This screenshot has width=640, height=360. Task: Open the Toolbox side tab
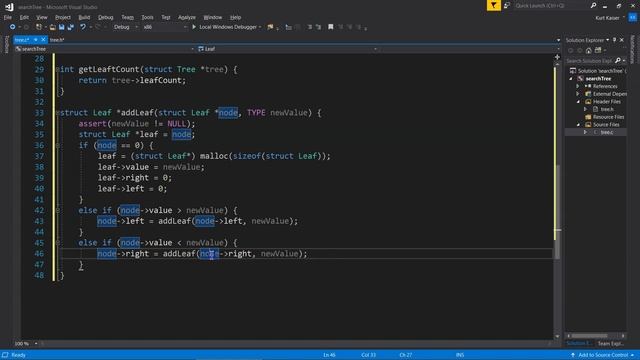(6, 44)
